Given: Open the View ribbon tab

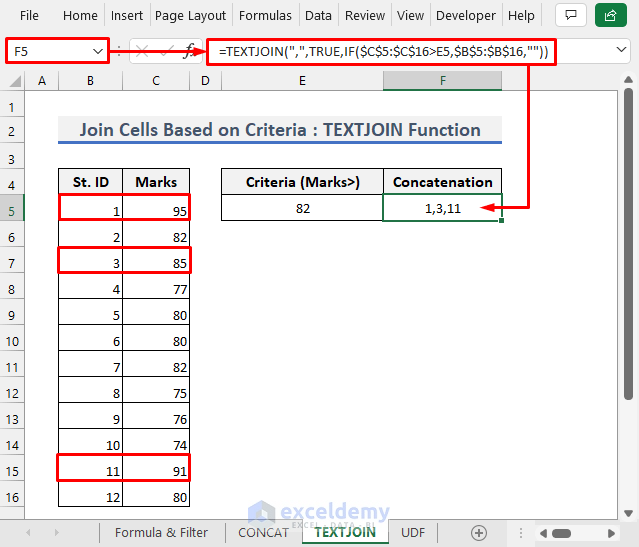Looking at the screenshot, I should tap(410, 15).
